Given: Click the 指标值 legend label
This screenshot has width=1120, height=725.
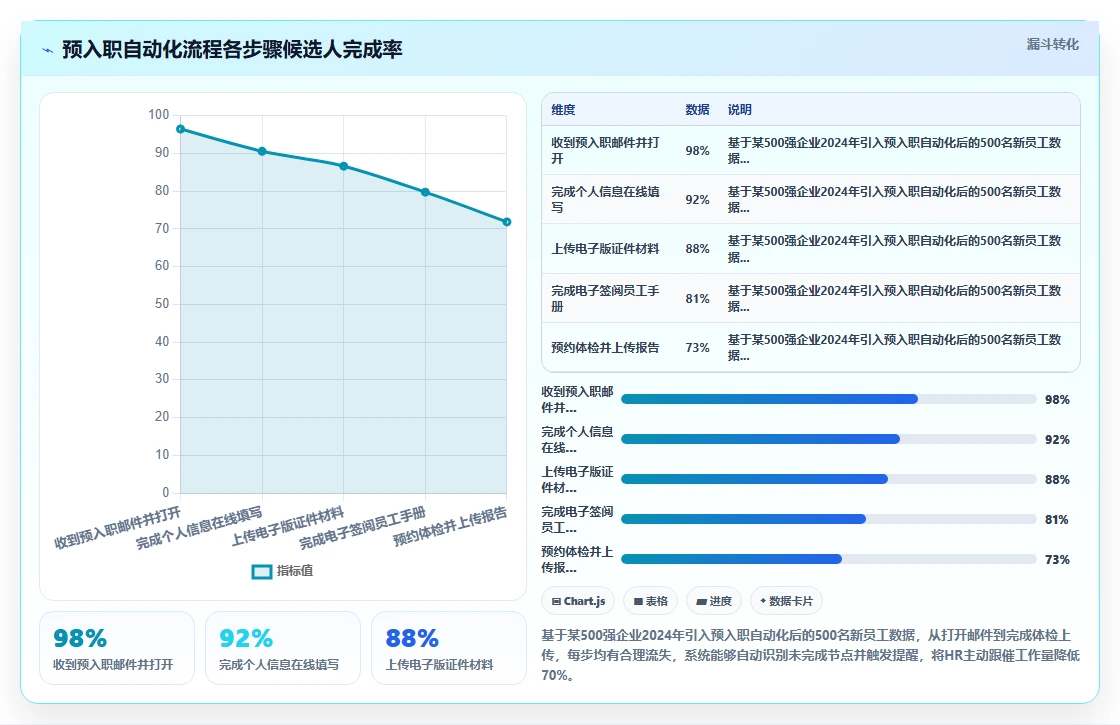Looking at the screenshot, I should coord(295,571).
